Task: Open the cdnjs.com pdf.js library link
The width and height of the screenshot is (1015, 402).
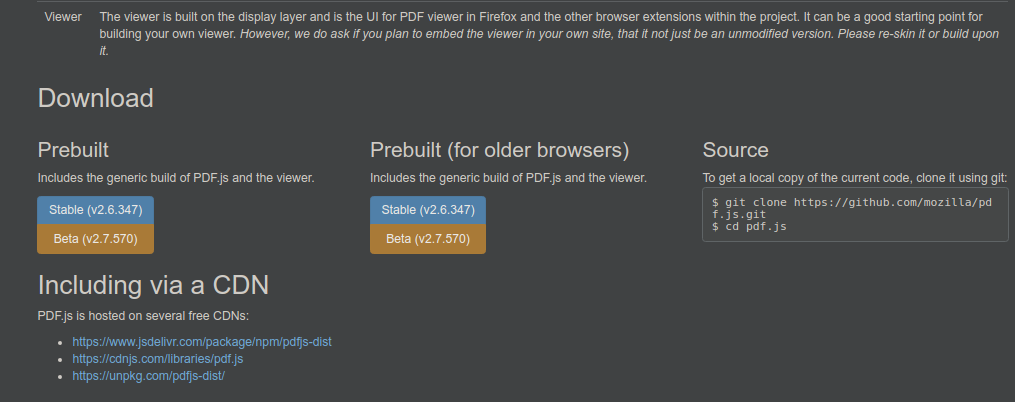Action: coord(158,359)
